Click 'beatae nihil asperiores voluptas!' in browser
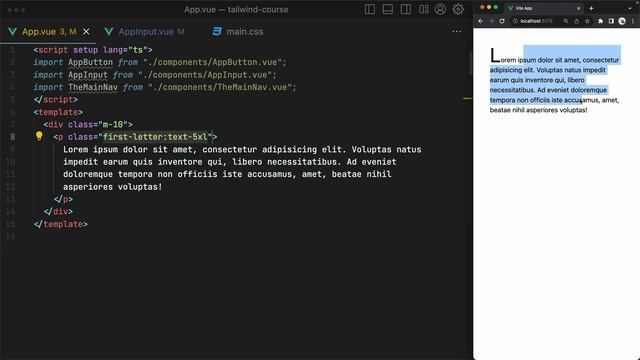 click(x=538, y=110)
